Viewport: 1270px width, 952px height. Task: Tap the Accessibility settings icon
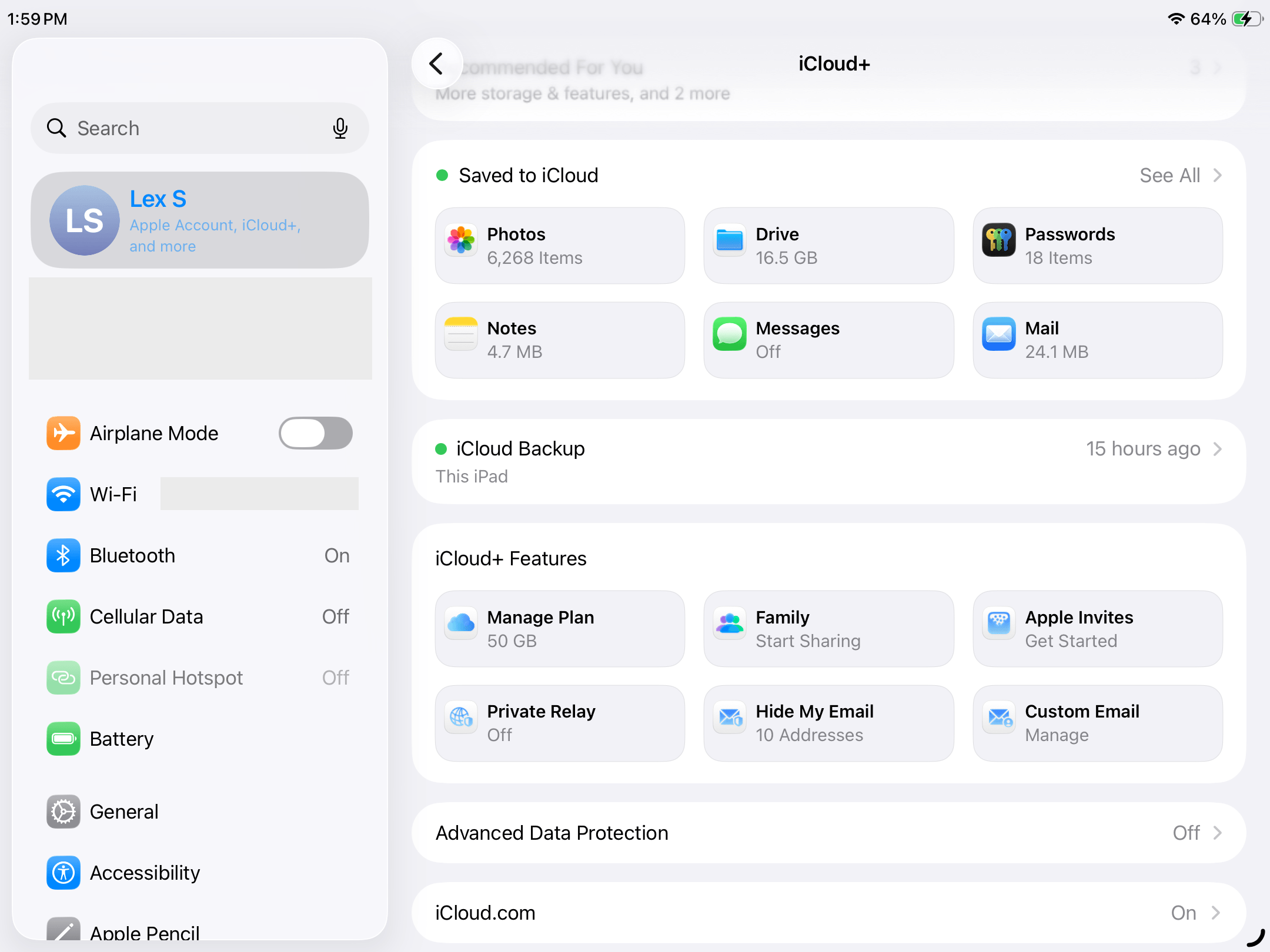click(63, 873)
